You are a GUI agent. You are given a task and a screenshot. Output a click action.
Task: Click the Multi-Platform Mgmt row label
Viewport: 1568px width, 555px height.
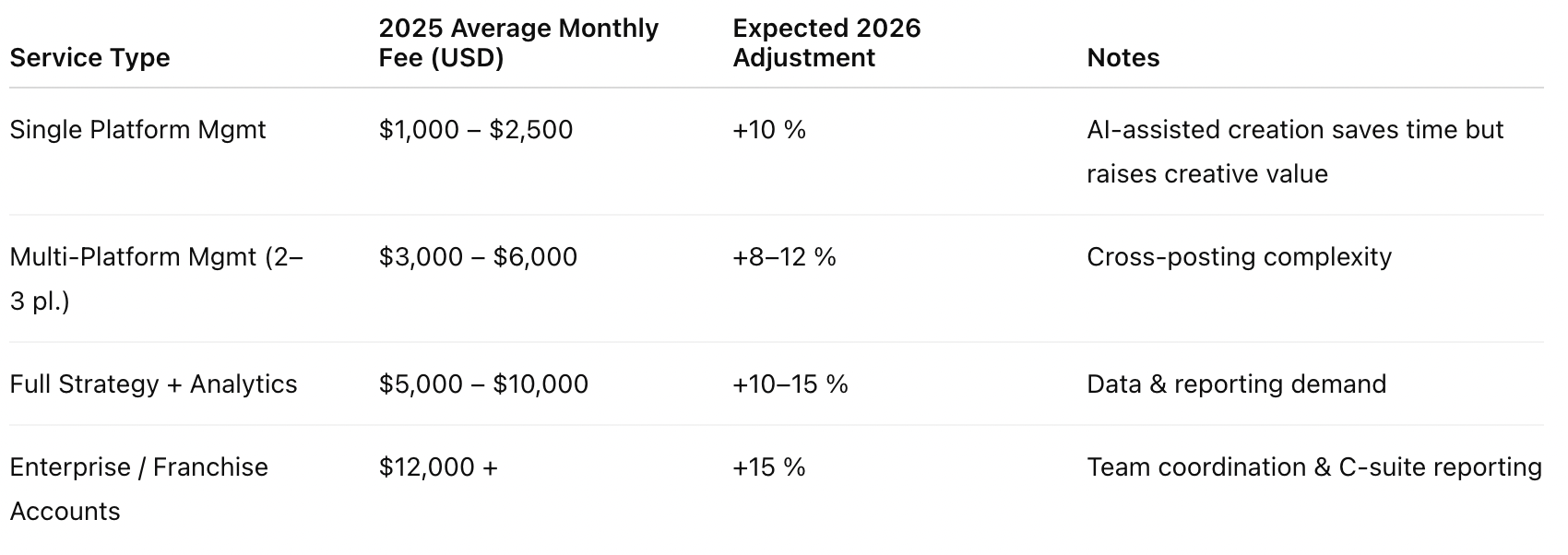click(x=157, y=278)
